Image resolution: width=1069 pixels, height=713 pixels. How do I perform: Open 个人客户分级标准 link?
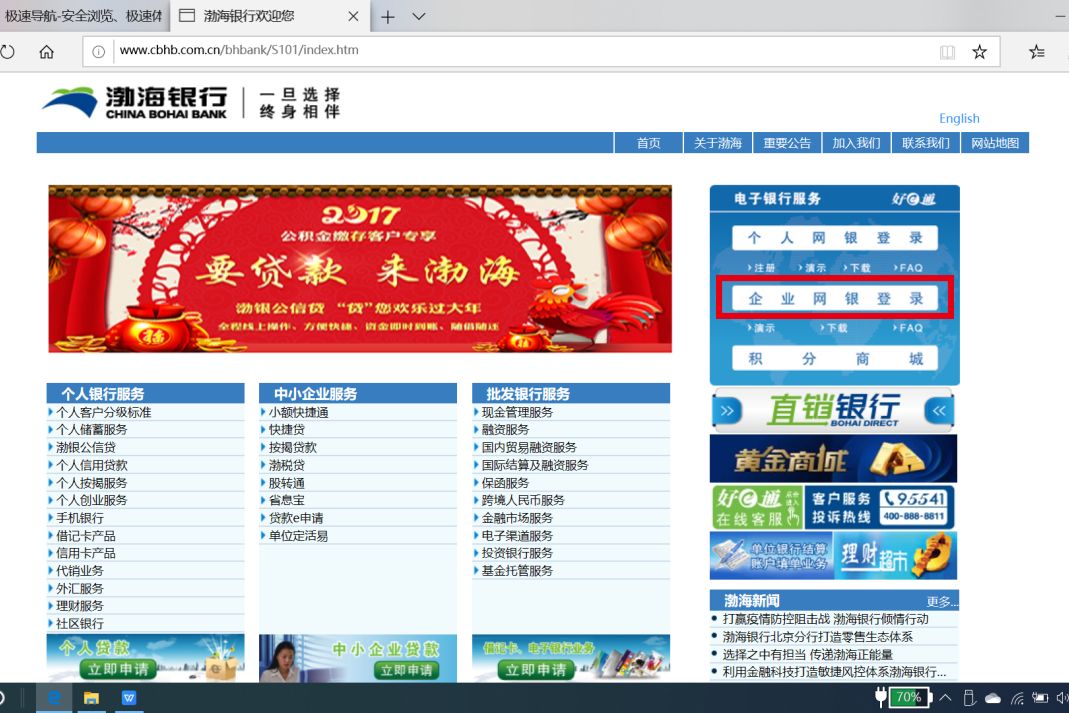click(x=104, y=412)
